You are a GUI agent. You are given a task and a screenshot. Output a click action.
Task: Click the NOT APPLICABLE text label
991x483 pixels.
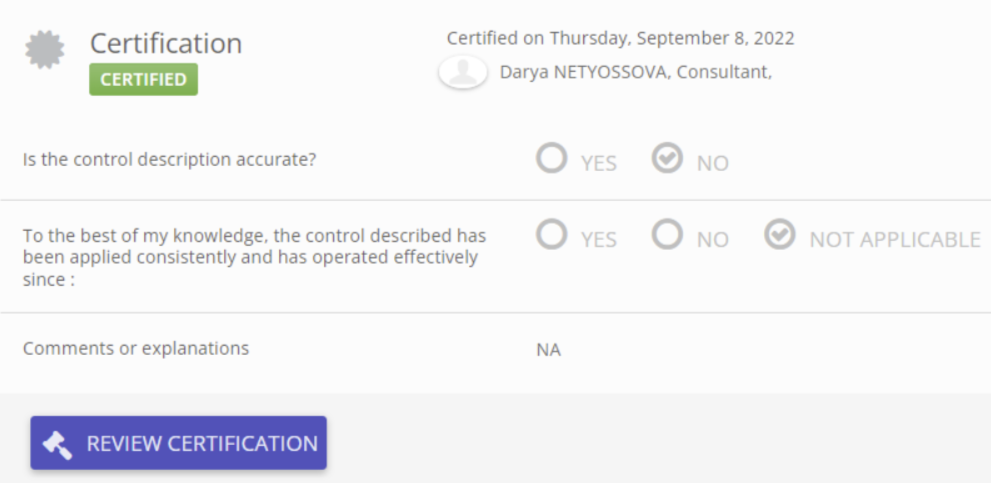coord(894,240)
